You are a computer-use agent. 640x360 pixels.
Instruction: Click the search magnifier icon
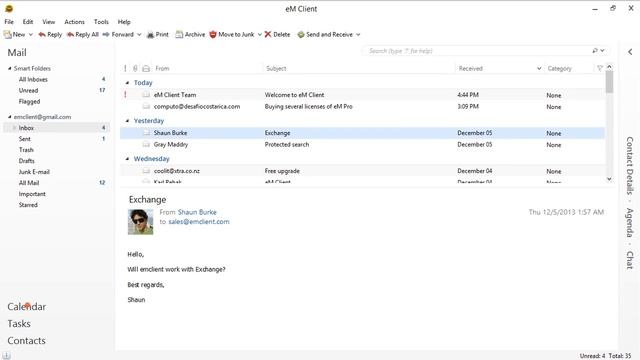click(x=595, y=51)
